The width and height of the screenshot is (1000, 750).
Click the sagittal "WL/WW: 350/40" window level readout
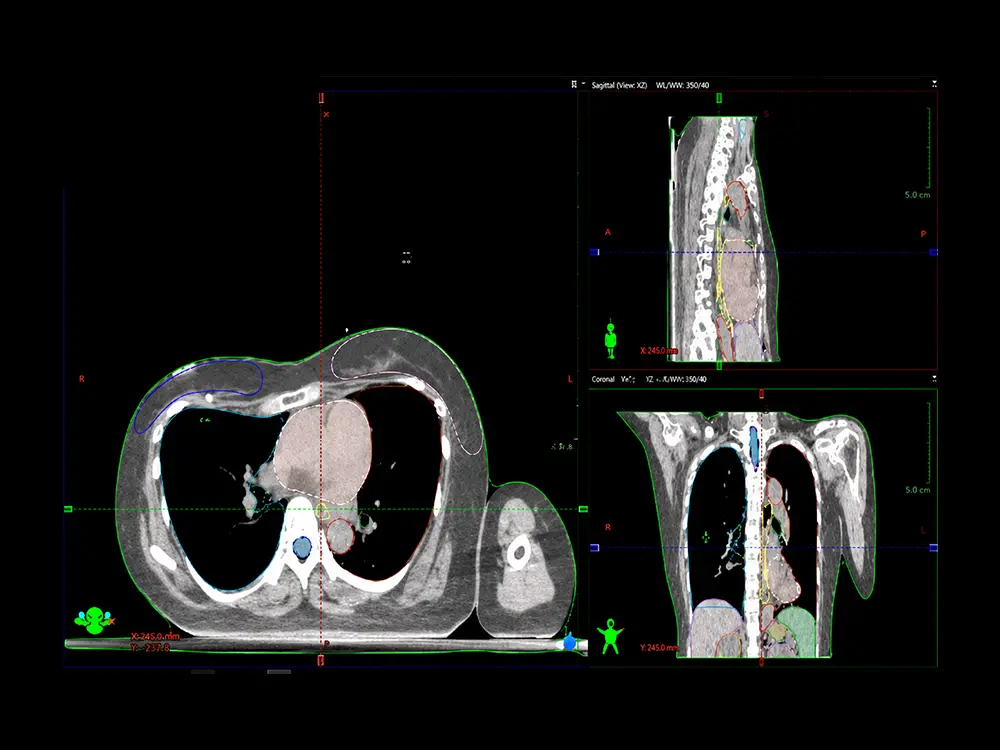[682, 85]
